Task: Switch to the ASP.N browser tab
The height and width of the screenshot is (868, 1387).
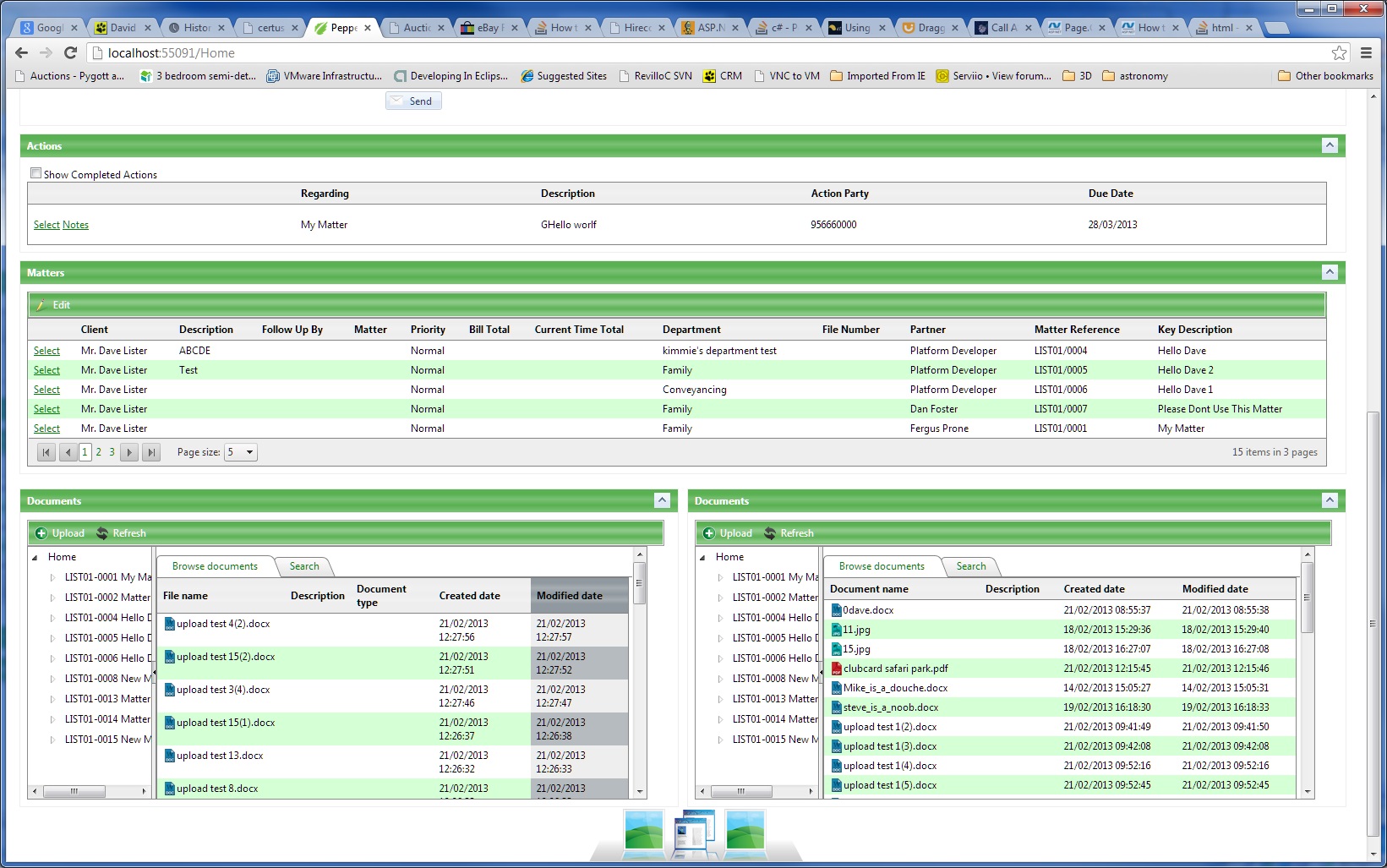Action: click(x=710, y=28)
